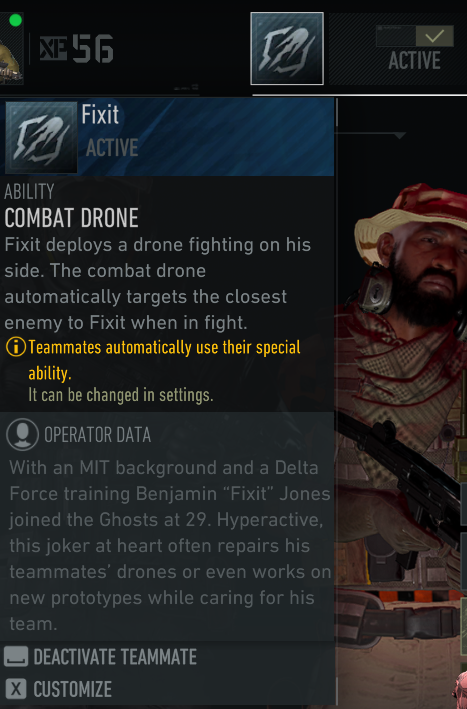The height and width of the screenshot is (709, 467).
Task: Click the X key icon beside Customize
Action: click(16, 690)
